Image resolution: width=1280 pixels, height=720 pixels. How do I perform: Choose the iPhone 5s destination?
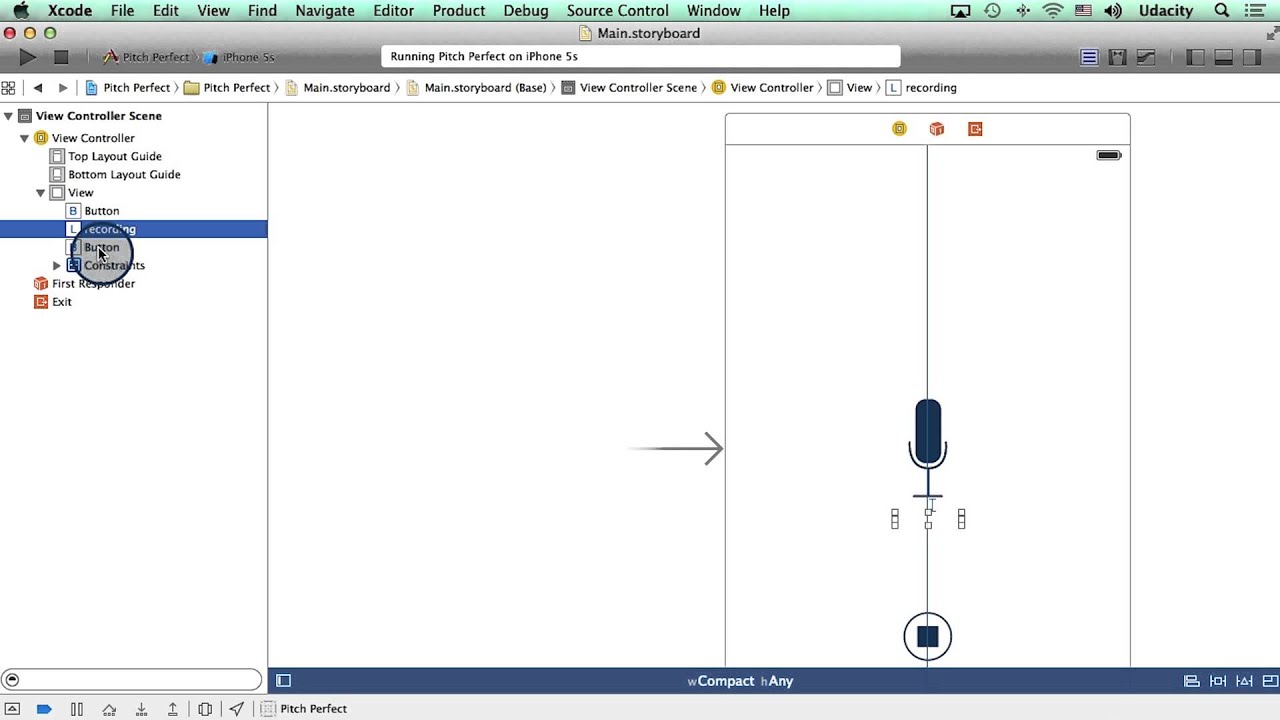[239, 57]
